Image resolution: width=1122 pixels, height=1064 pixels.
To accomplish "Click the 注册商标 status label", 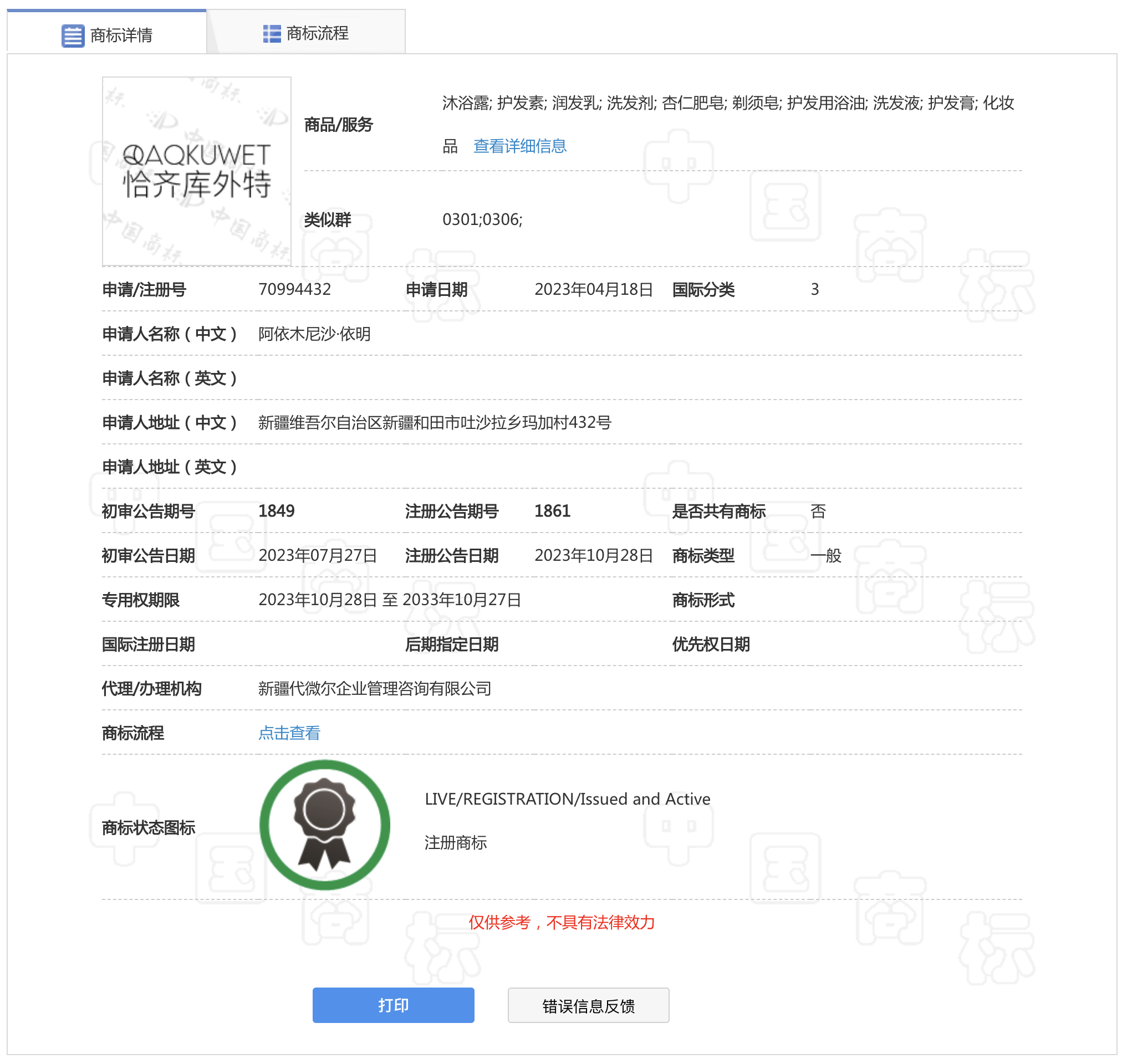I will coord(456,843).
